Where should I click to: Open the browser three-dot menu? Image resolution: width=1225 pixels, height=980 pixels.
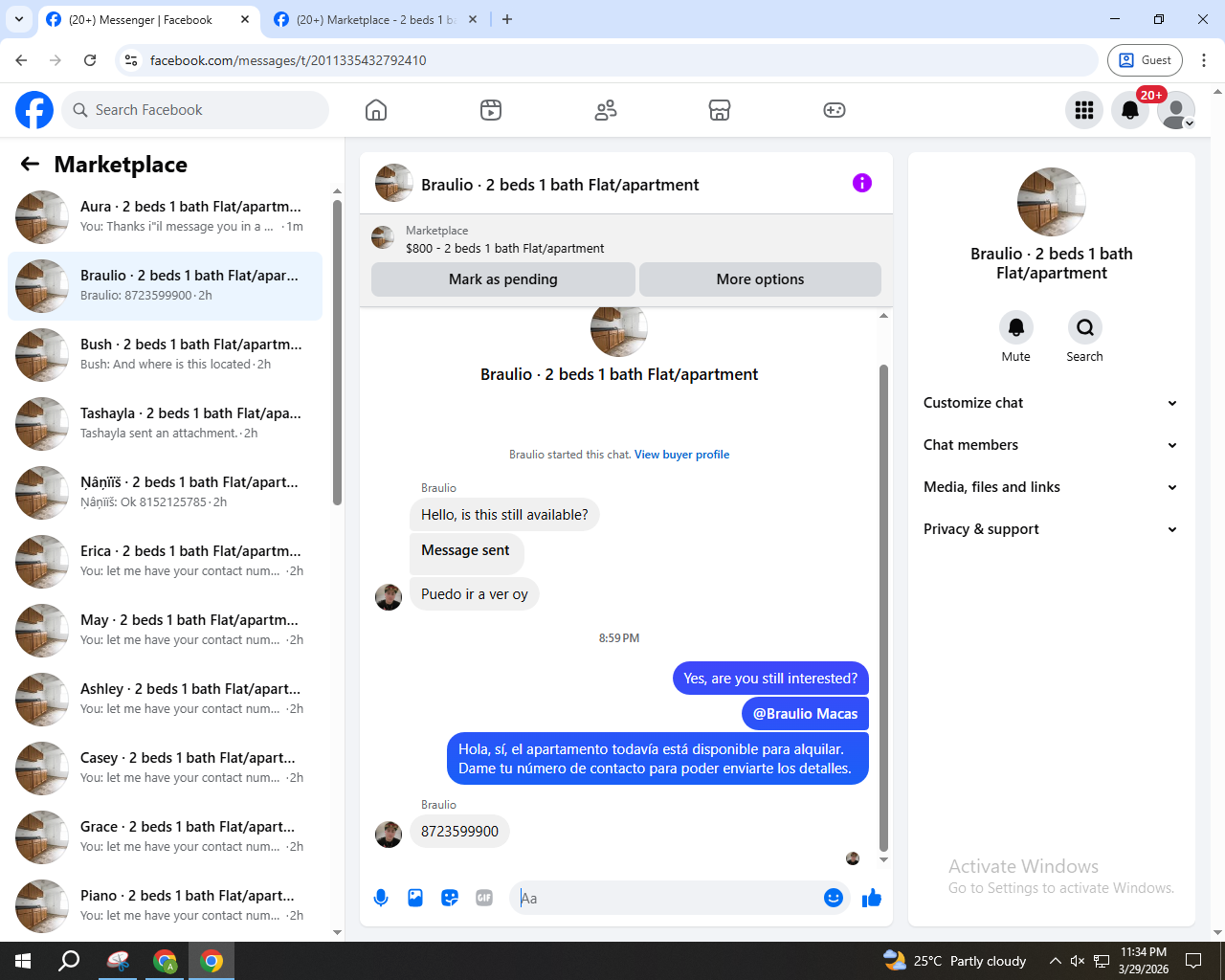1204,60
